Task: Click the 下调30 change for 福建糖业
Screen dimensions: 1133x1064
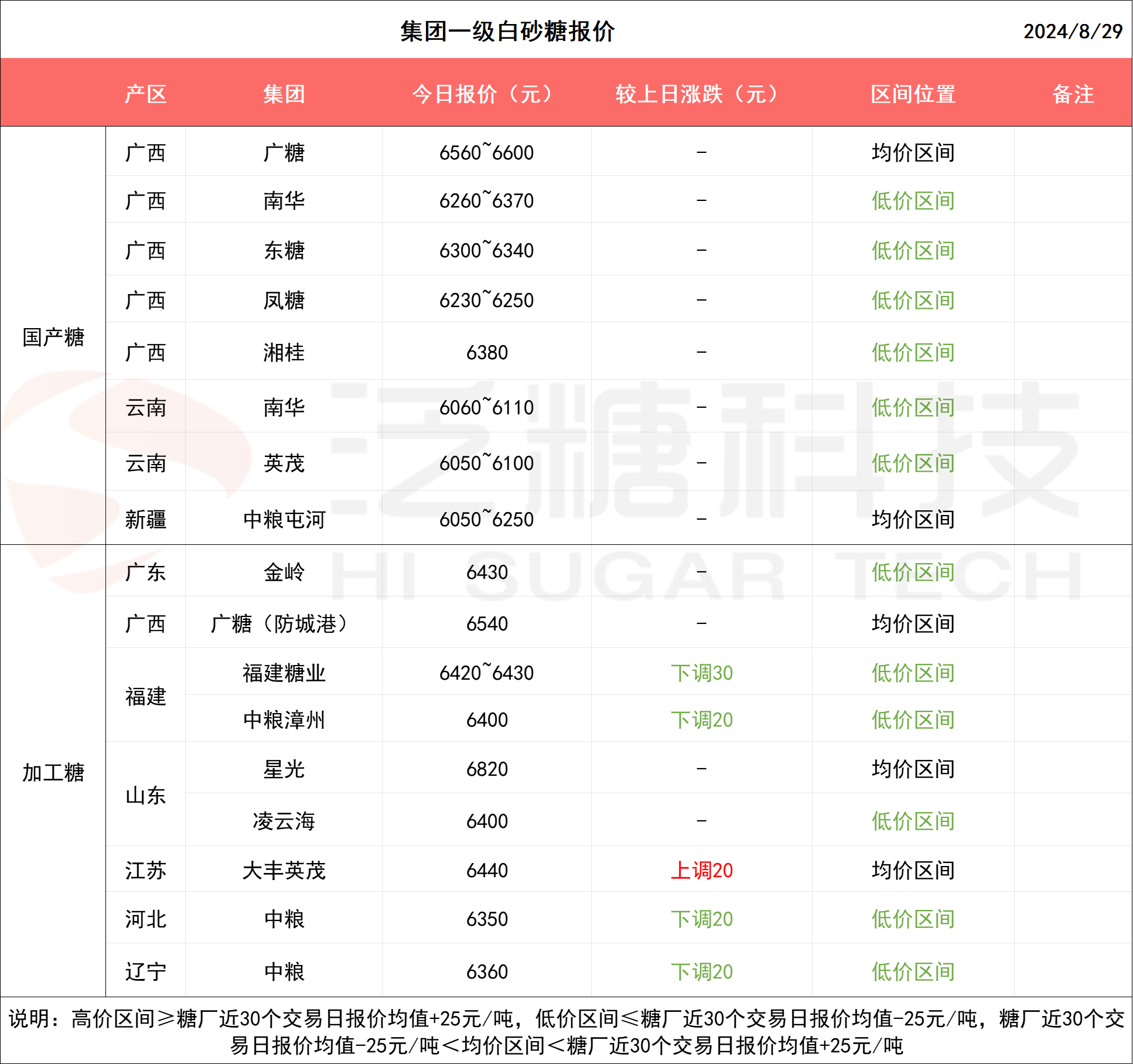Action: (701, 673)
